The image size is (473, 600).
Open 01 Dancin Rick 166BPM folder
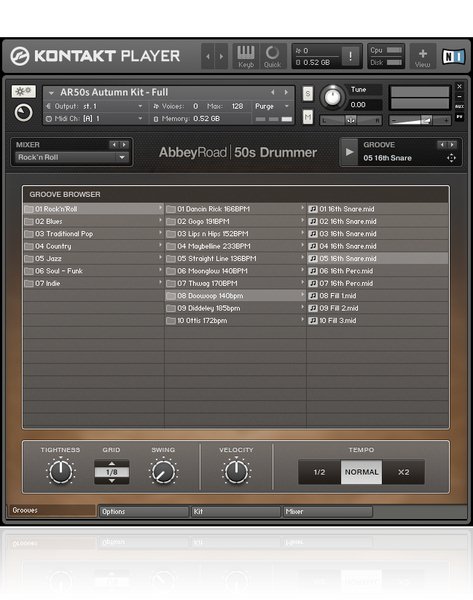tap(235, 209)
